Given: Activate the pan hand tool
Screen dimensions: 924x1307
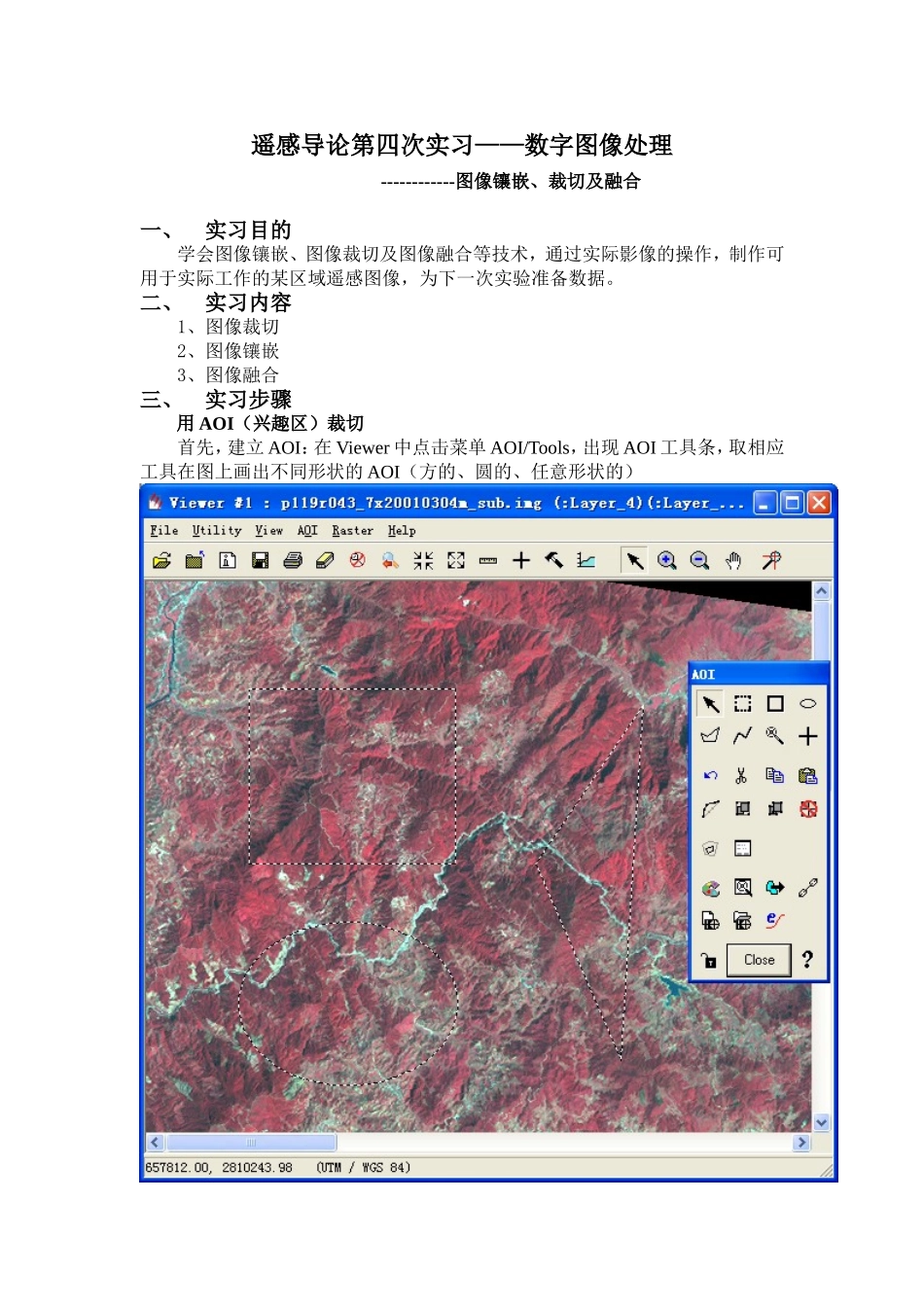Looking at the screenshot, I should point(733,560).
